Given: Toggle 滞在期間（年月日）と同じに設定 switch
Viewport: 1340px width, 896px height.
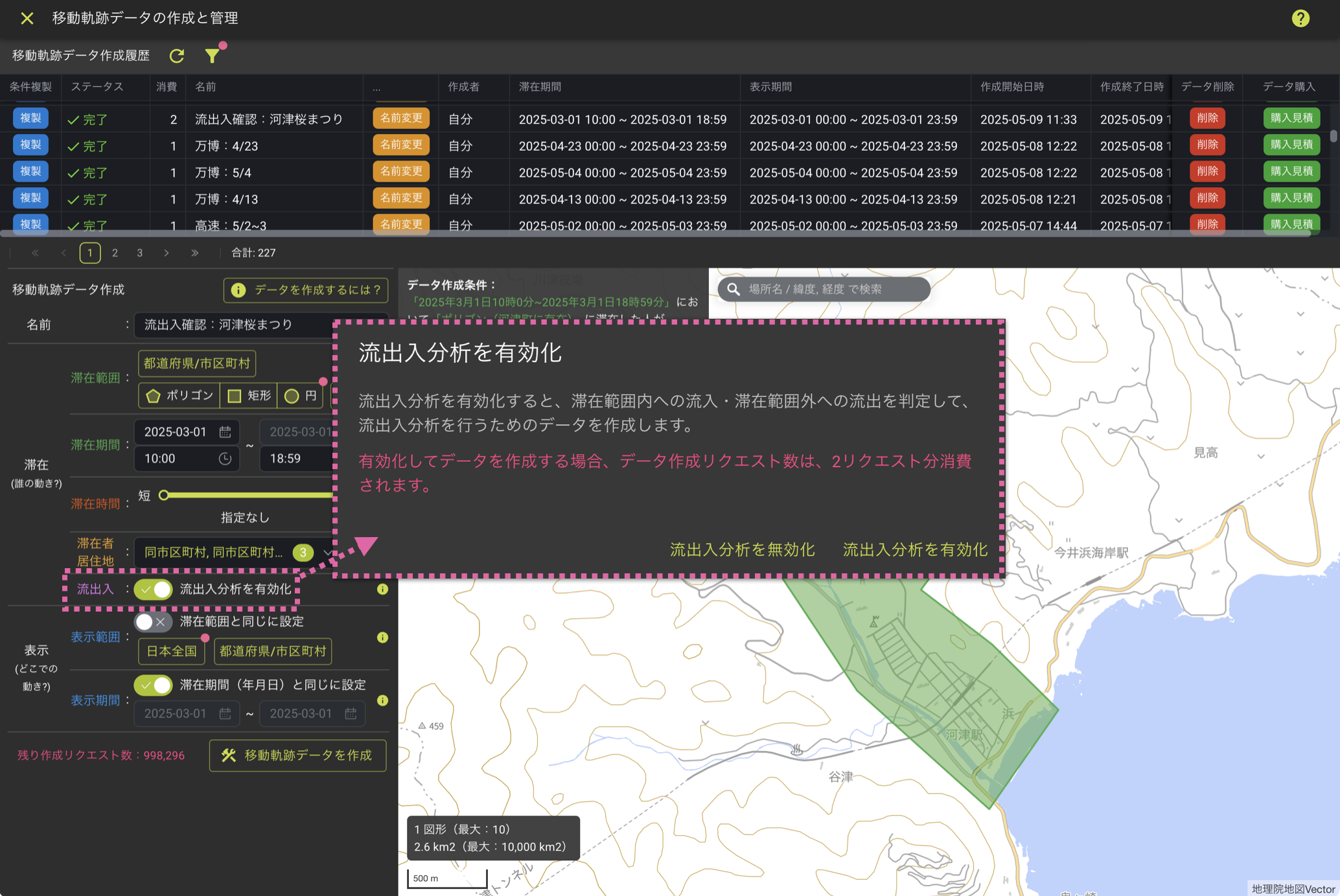Looking at the screenshot, I should 154,685.
